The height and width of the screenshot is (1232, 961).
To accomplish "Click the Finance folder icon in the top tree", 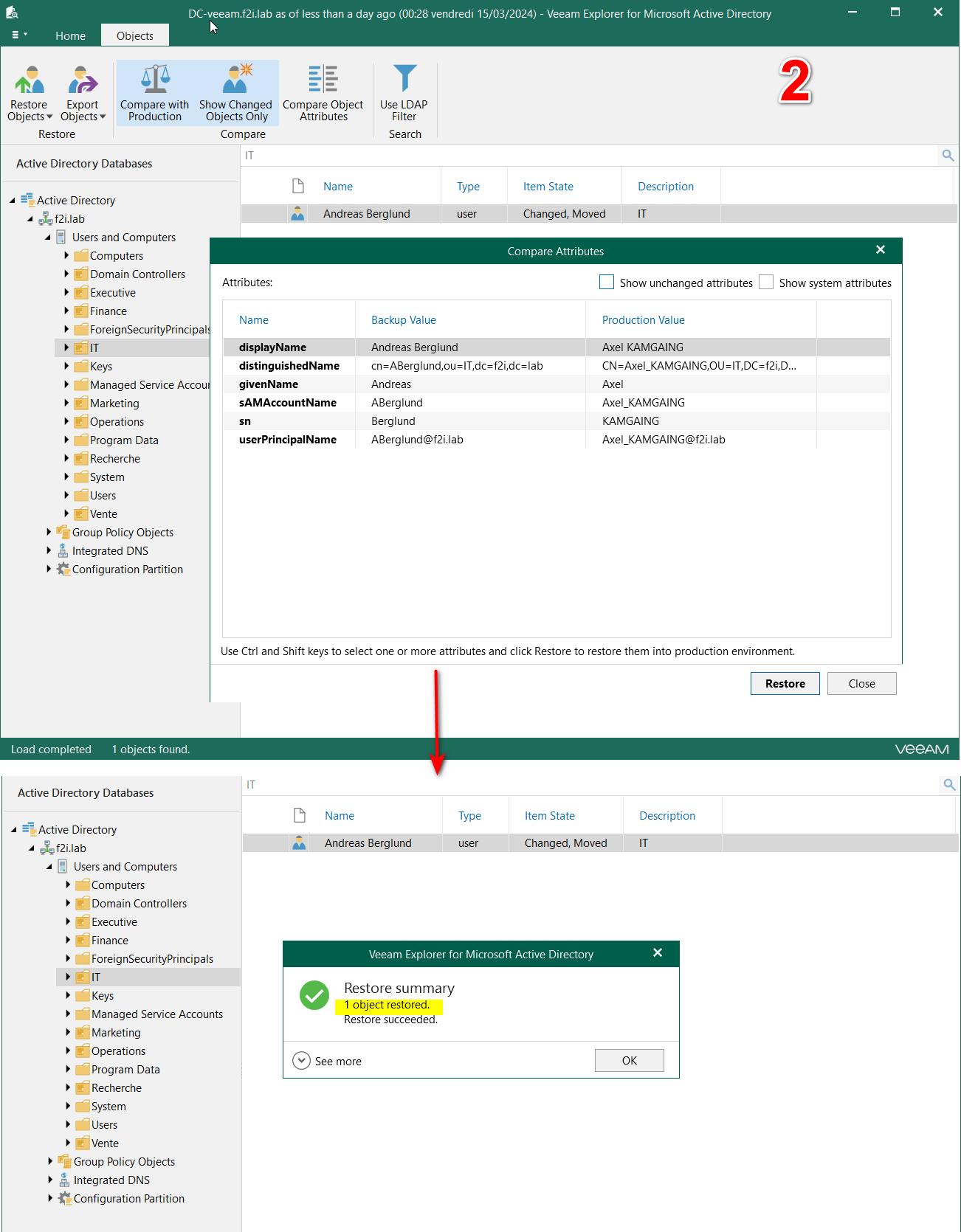I will point(81,311).
